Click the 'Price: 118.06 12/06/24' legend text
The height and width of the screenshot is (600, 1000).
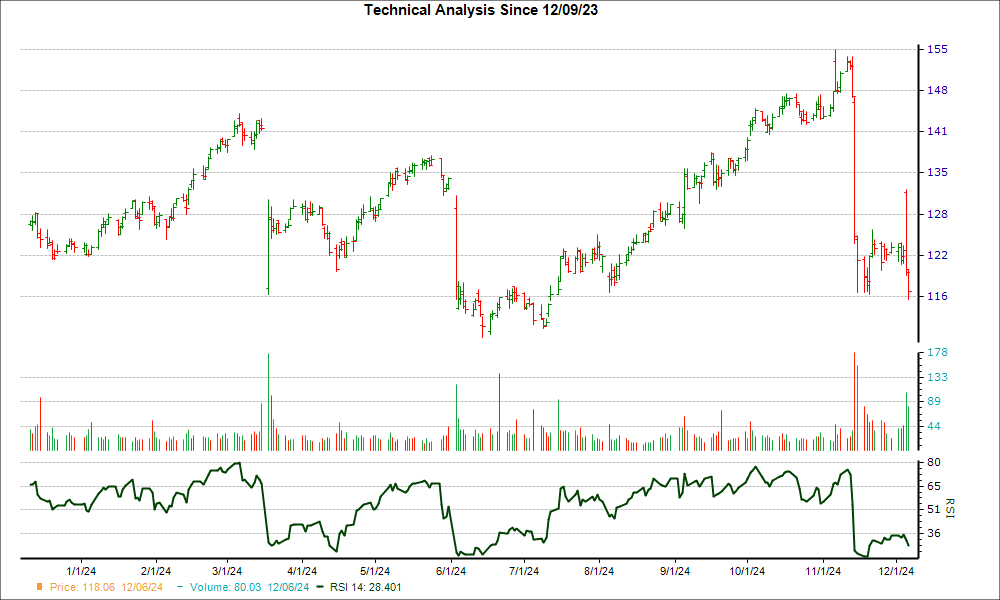[x=107, y=587]
